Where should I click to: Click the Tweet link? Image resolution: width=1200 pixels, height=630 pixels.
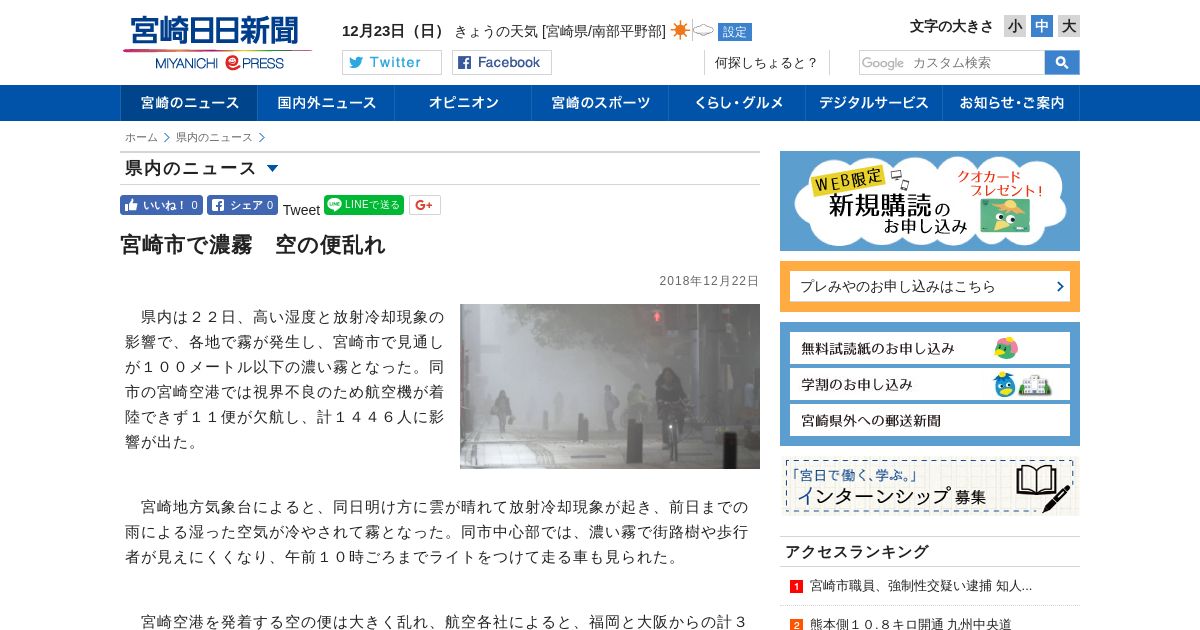301,210
